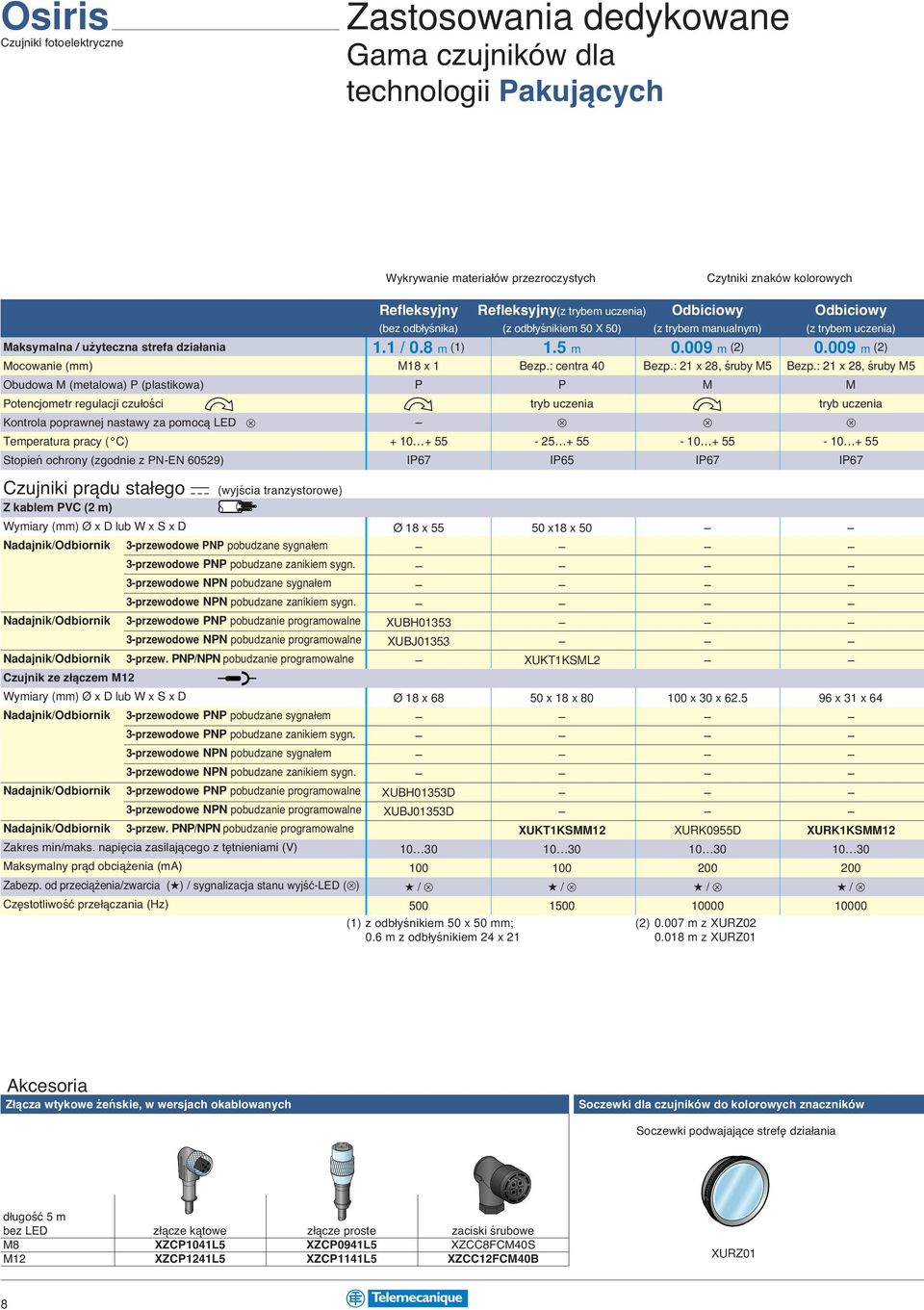Click part number XUKT1KSML2

coord(562,660)
